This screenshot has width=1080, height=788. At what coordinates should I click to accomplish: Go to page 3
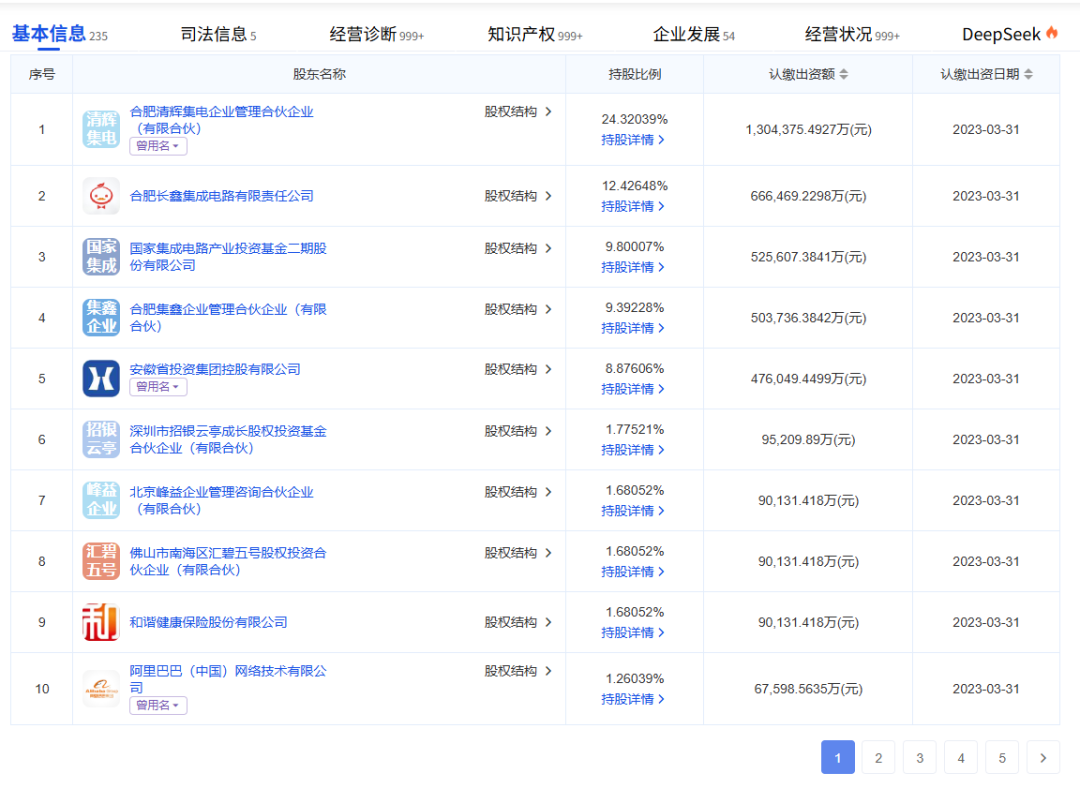[920, 758]
